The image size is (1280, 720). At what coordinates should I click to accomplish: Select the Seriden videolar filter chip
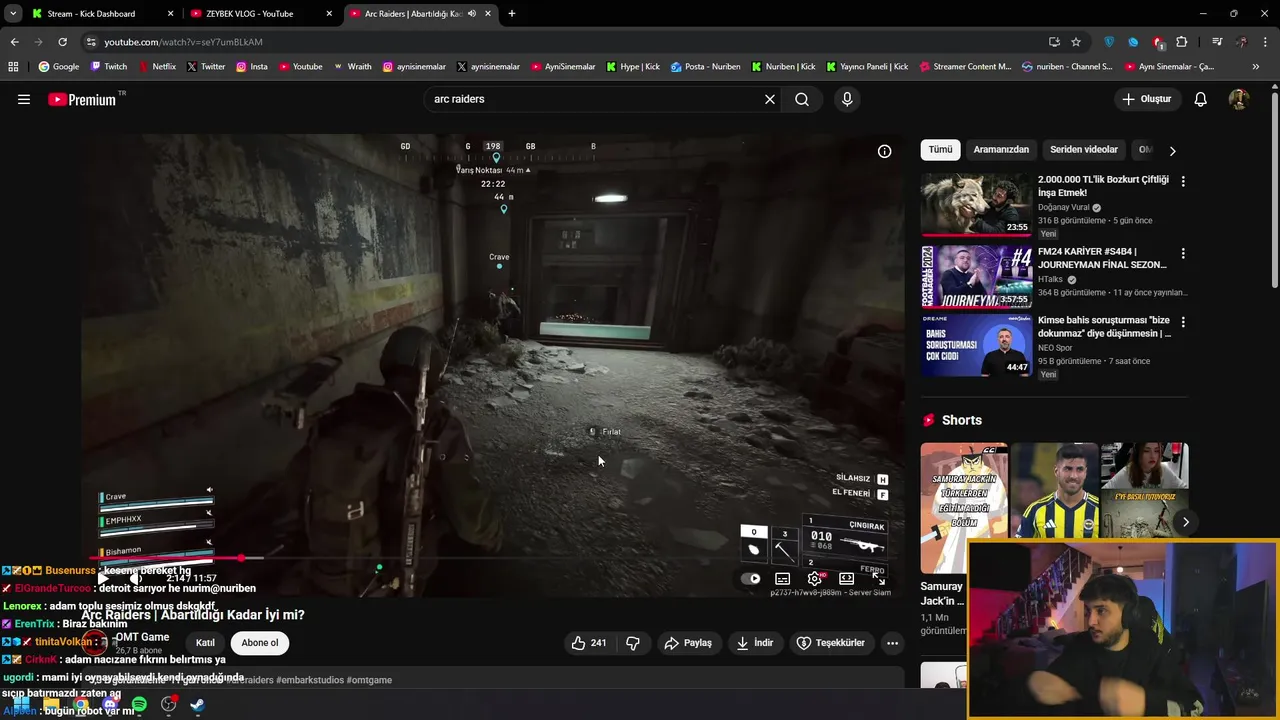pyautogui.click(x=1084, y=150)
